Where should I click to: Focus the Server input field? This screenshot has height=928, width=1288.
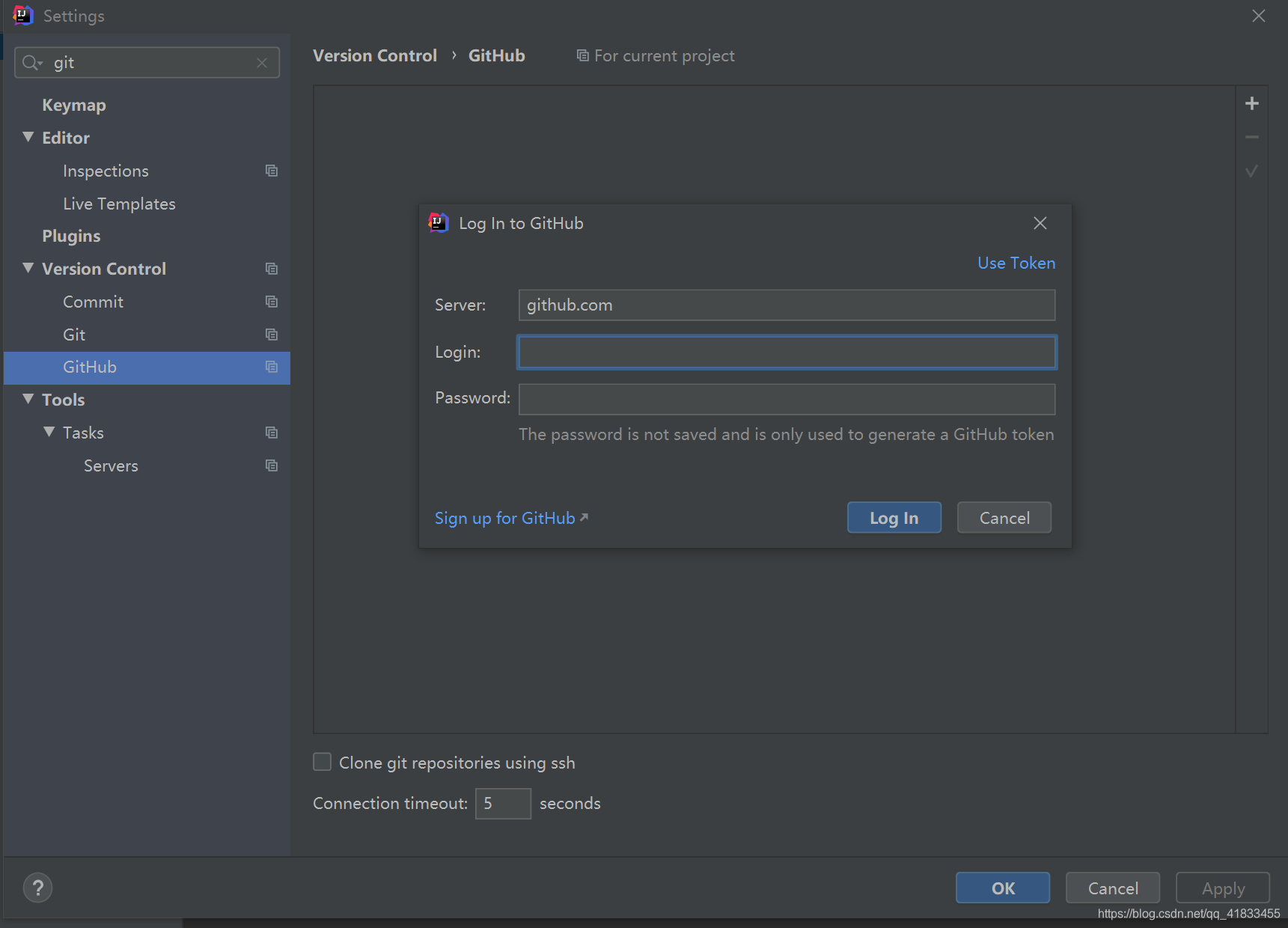click(787, 305)
